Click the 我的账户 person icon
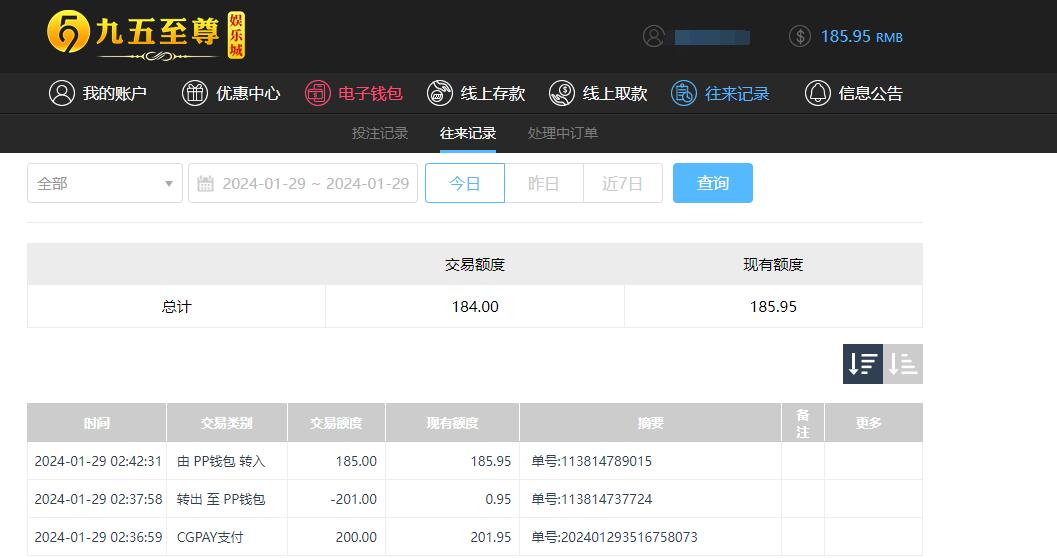The image size is (1057, 558). (61, 93)
